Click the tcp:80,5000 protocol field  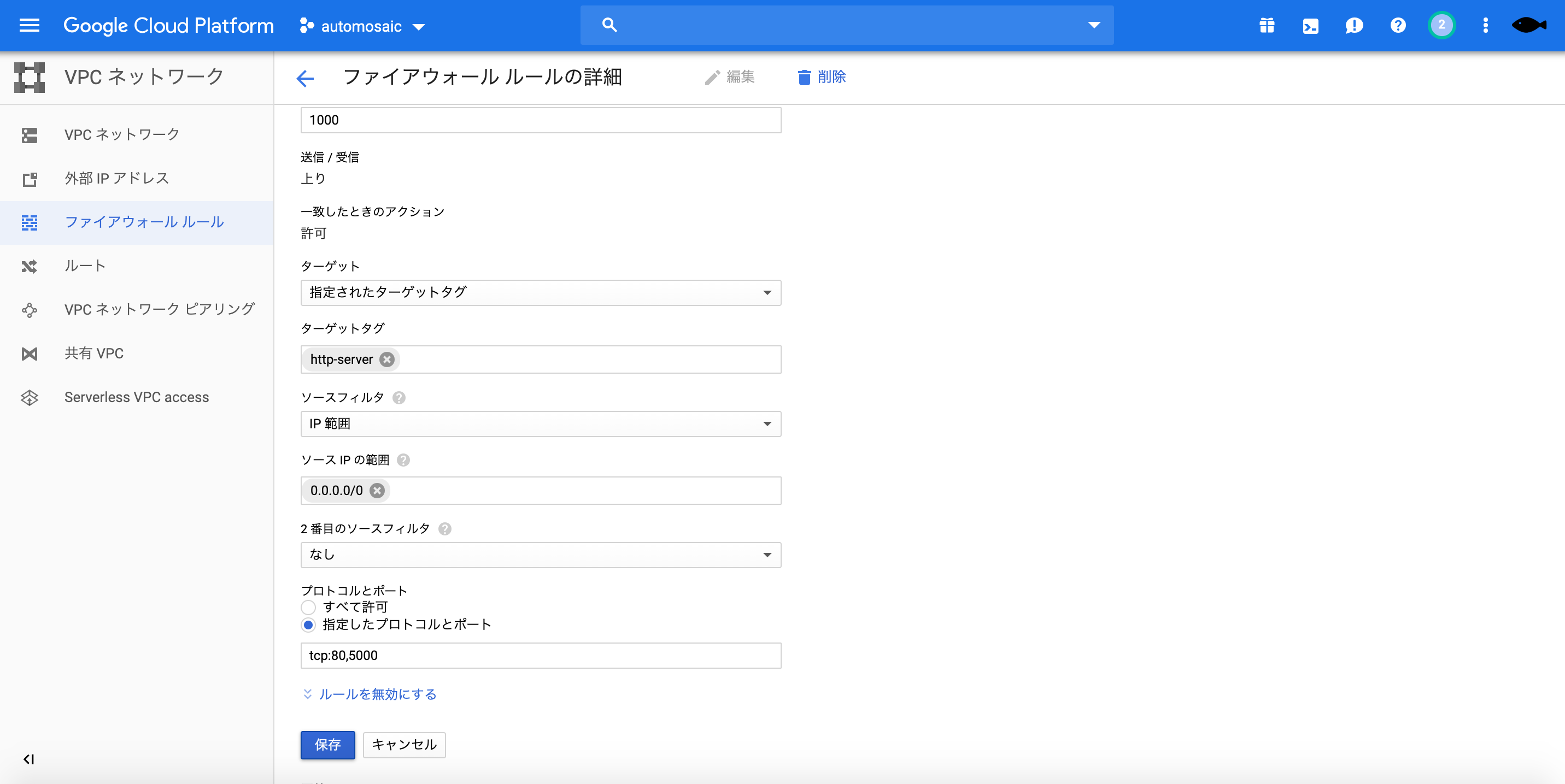pyautogui.click(x=541, y=656)
